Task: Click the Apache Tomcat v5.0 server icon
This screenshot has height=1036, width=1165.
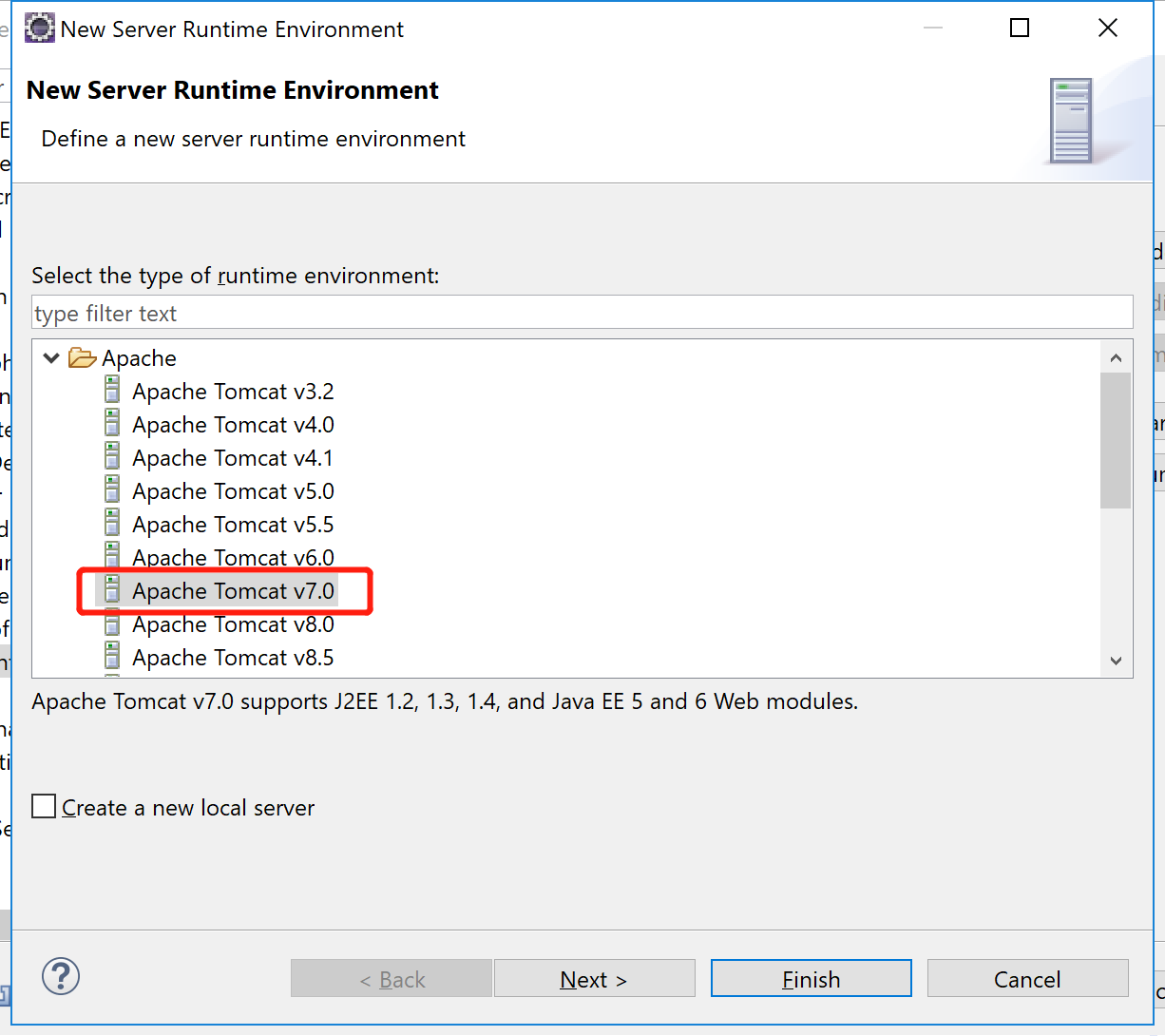Action: coord(112,490)
